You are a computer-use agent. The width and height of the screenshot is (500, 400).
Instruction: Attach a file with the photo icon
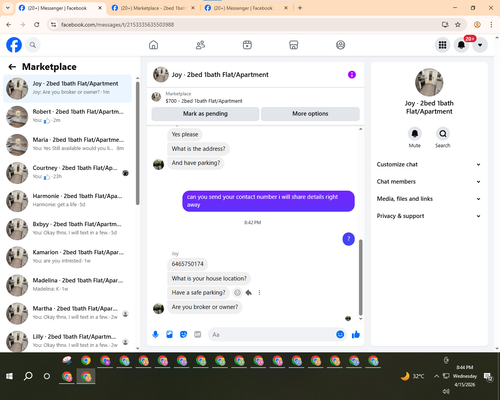tap(169, 334)
